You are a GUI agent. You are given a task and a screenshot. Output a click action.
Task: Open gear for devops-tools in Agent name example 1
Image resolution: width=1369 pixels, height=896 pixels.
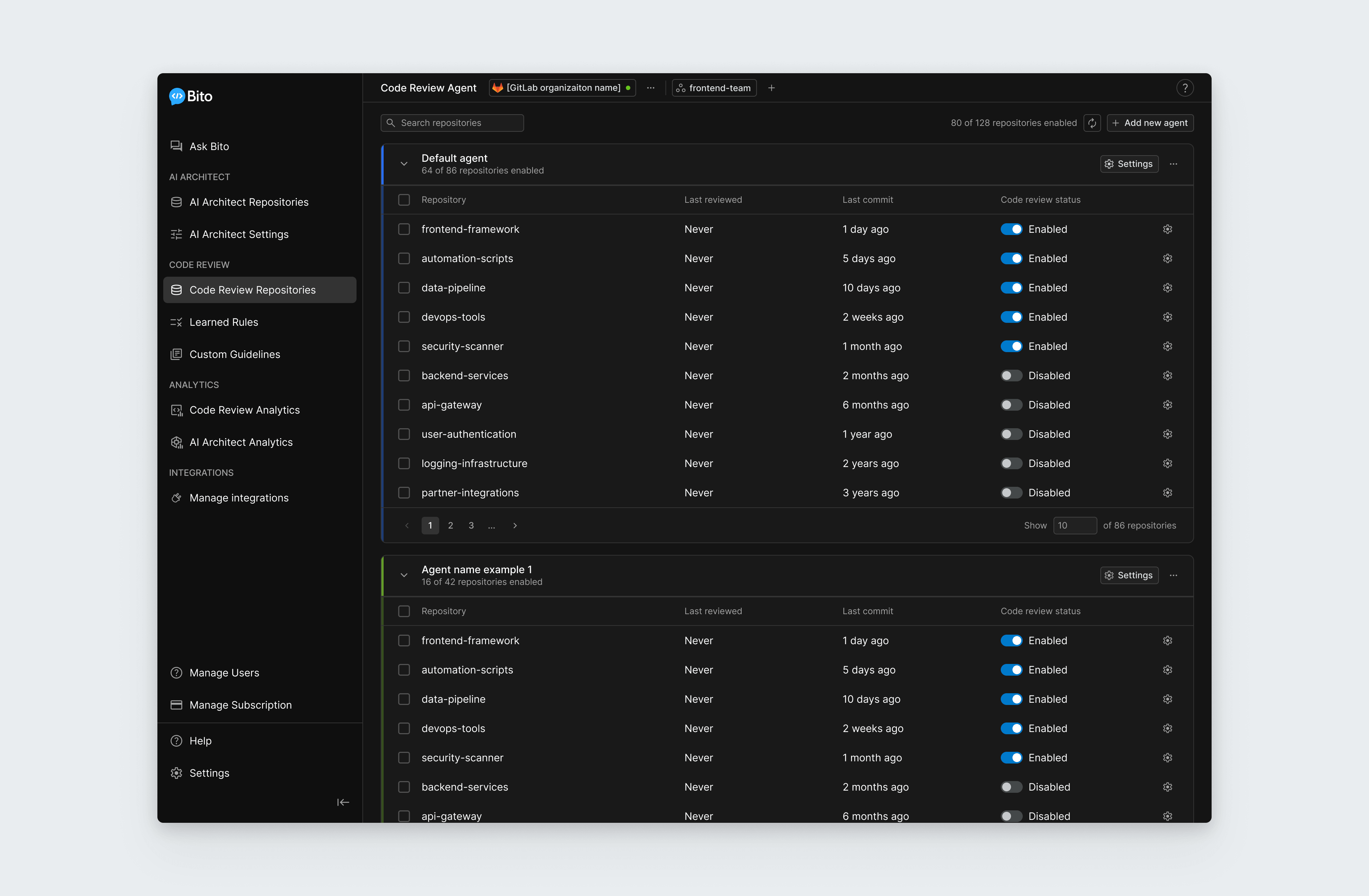(x=1167, y=729)
